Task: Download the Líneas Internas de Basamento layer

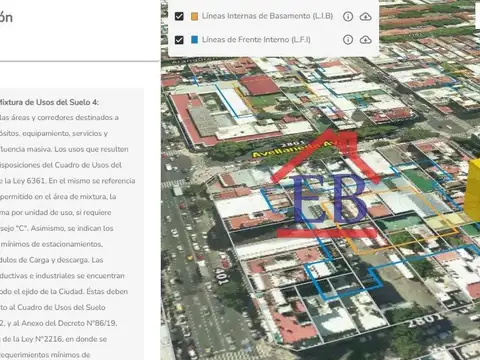Action: [x=365, y=16]
